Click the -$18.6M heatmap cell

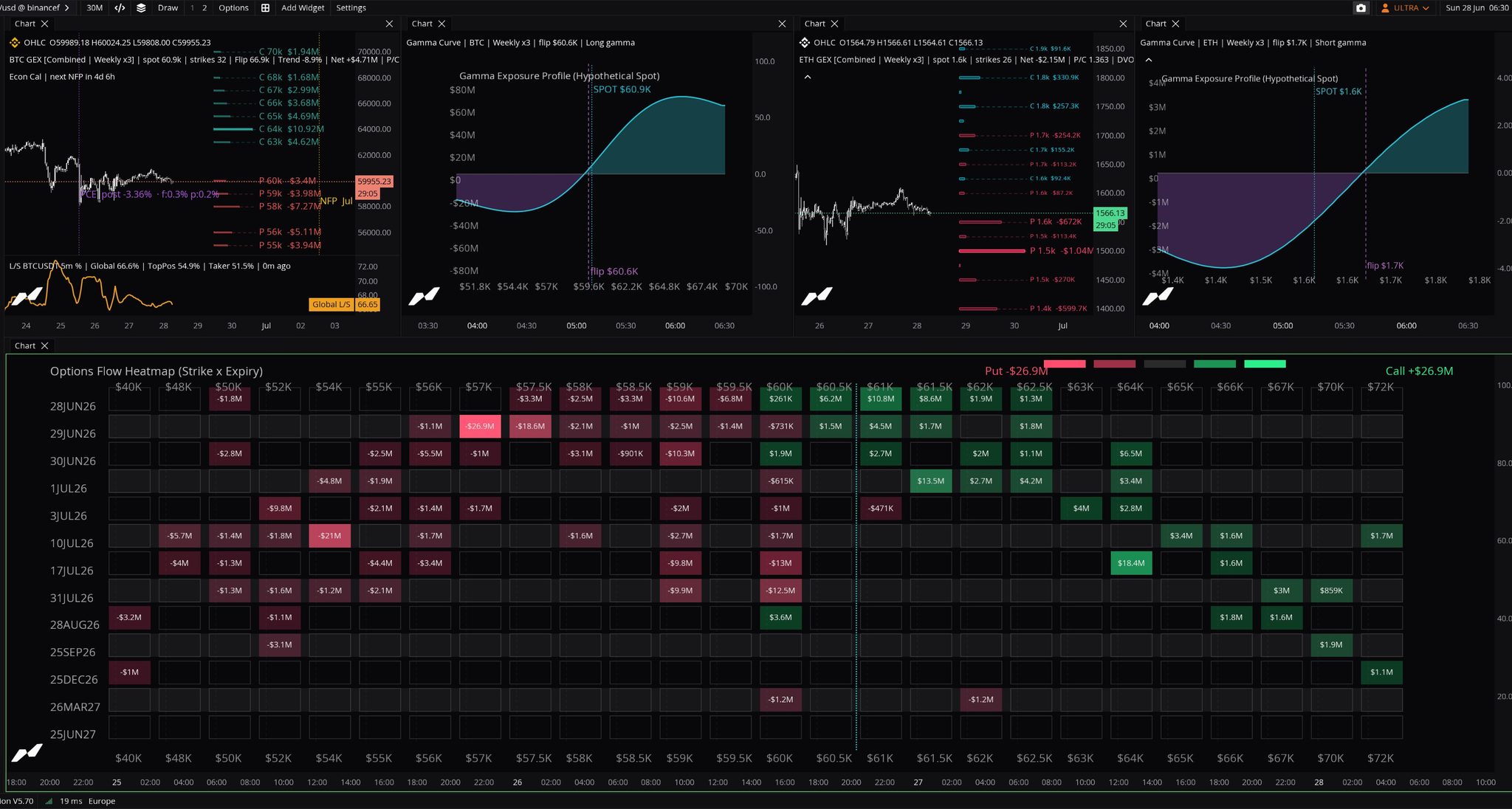tap(530, 426)
